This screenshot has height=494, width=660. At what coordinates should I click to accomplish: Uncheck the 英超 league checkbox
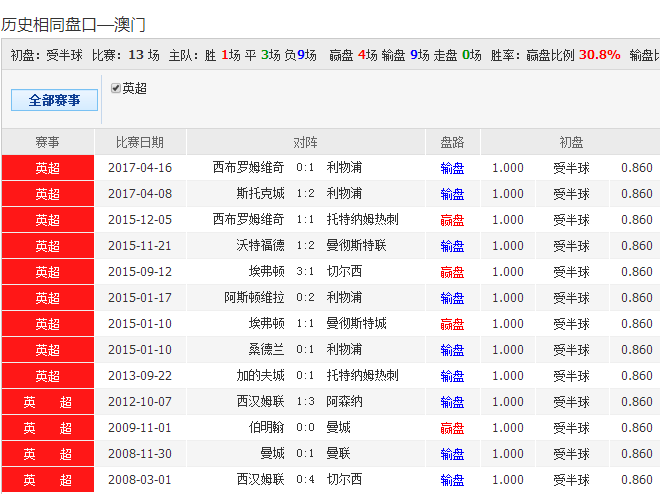pyautogui.click(x=116, y=88)
